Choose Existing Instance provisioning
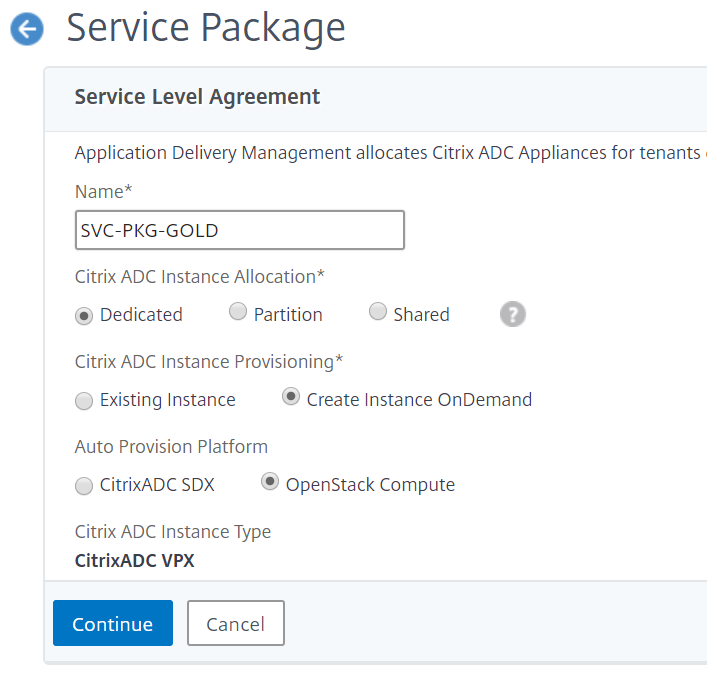707x674 pixels. point(84,401)
